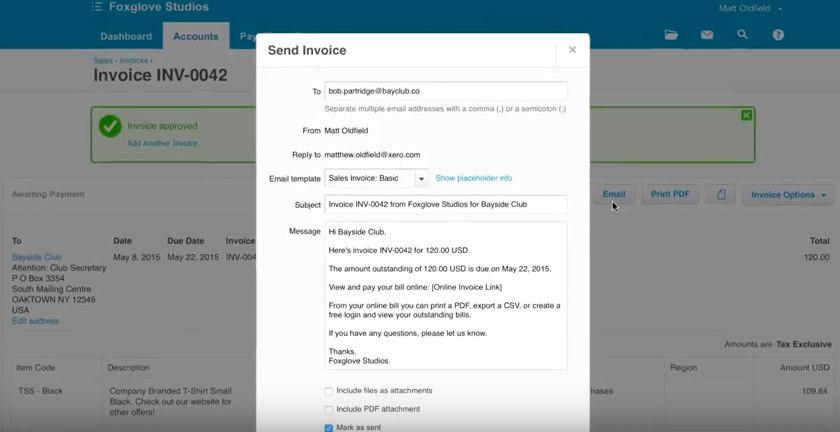
Task: Open the organisation menu icon beside Foxglove Studios
Action: (97, 7)
